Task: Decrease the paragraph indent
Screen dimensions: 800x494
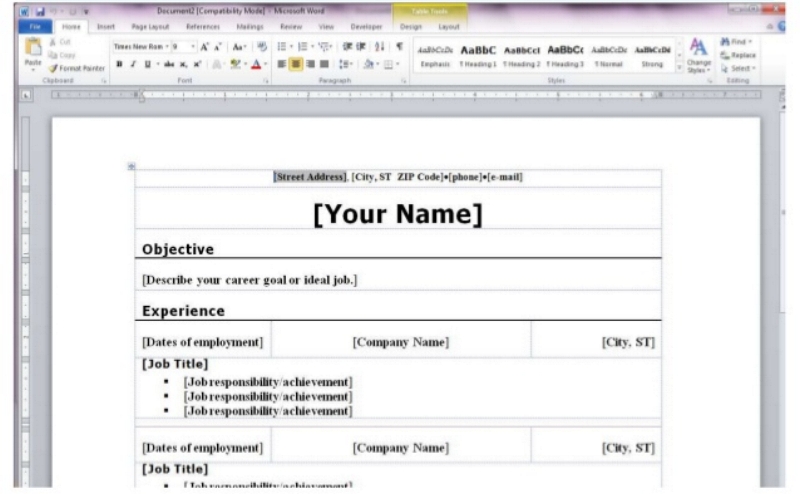Action: tap(347, 47)
